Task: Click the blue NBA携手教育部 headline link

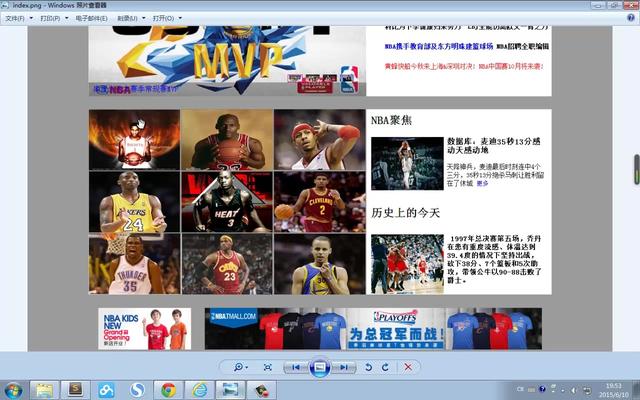Action: (x=439, y=46)
